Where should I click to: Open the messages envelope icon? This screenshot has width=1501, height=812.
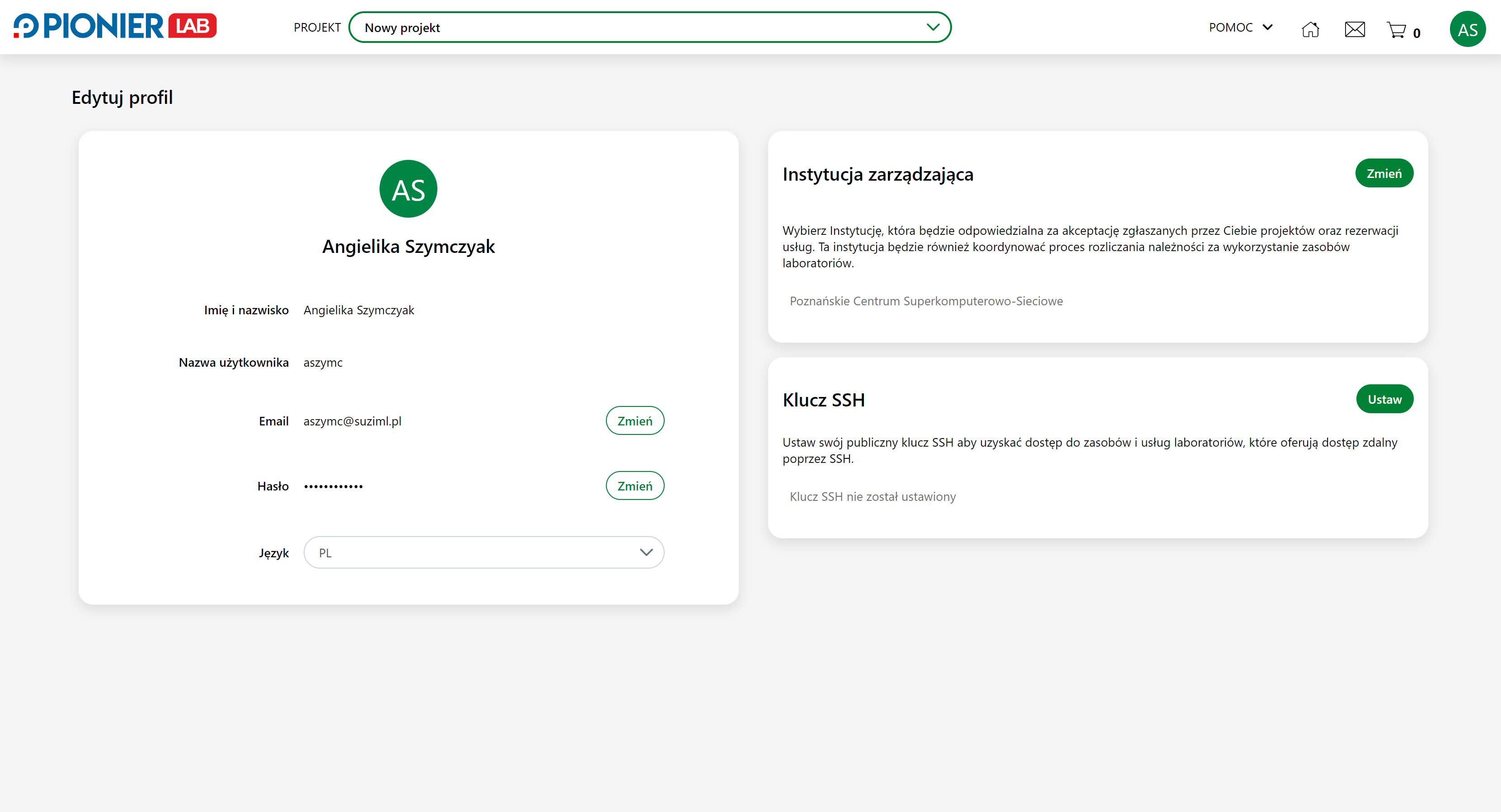1355,29
